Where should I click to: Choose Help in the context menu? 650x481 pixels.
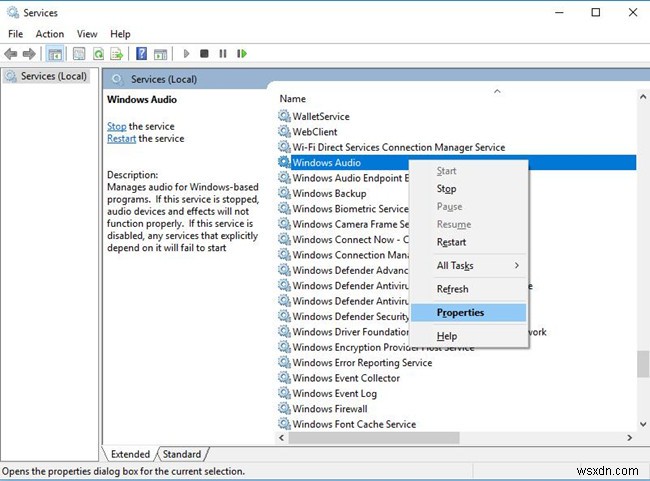point(468,336)
